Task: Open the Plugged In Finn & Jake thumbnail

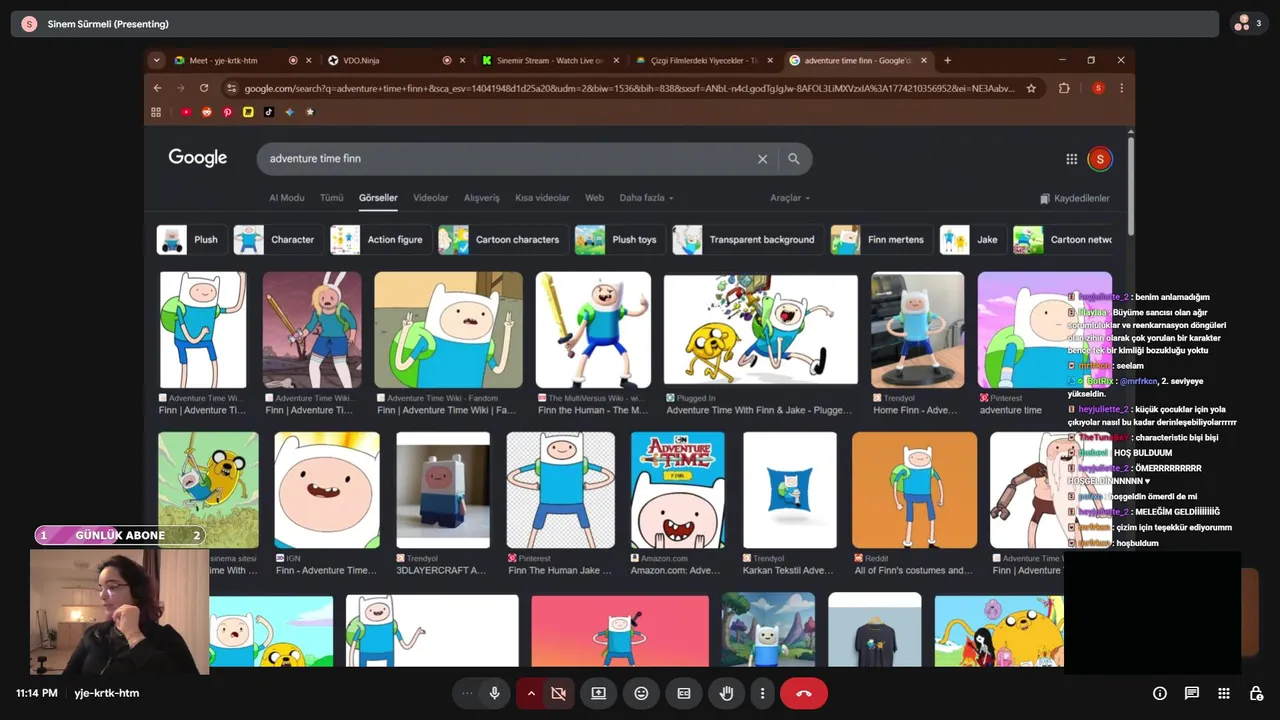Action: pos(761,330)
